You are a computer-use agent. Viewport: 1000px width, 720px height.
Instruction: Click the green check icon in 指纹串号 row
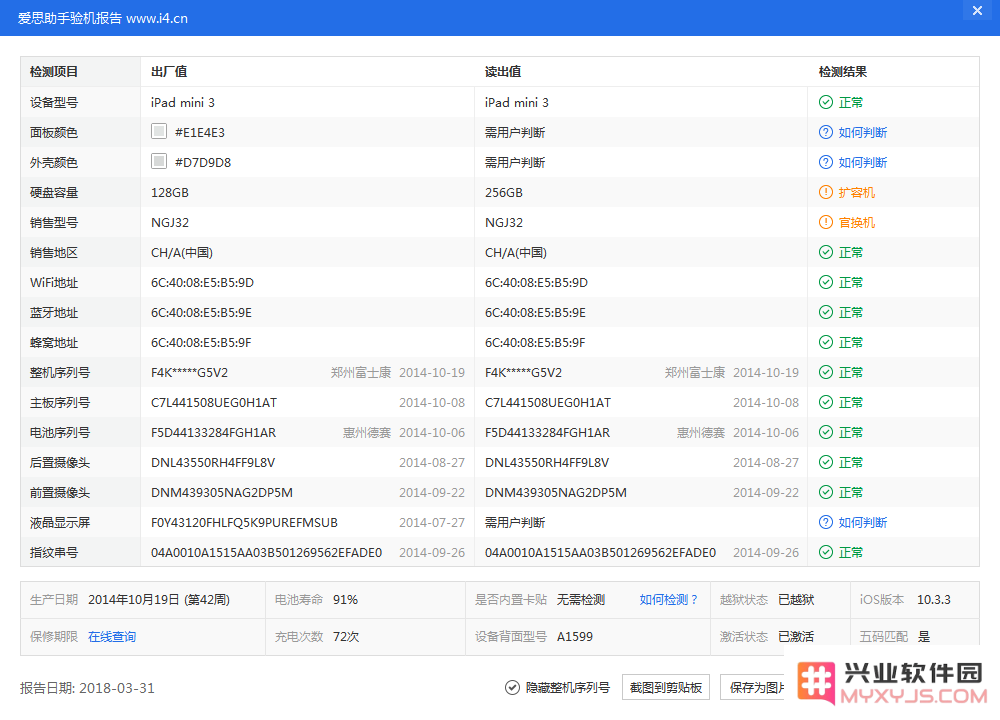[825, 552]
